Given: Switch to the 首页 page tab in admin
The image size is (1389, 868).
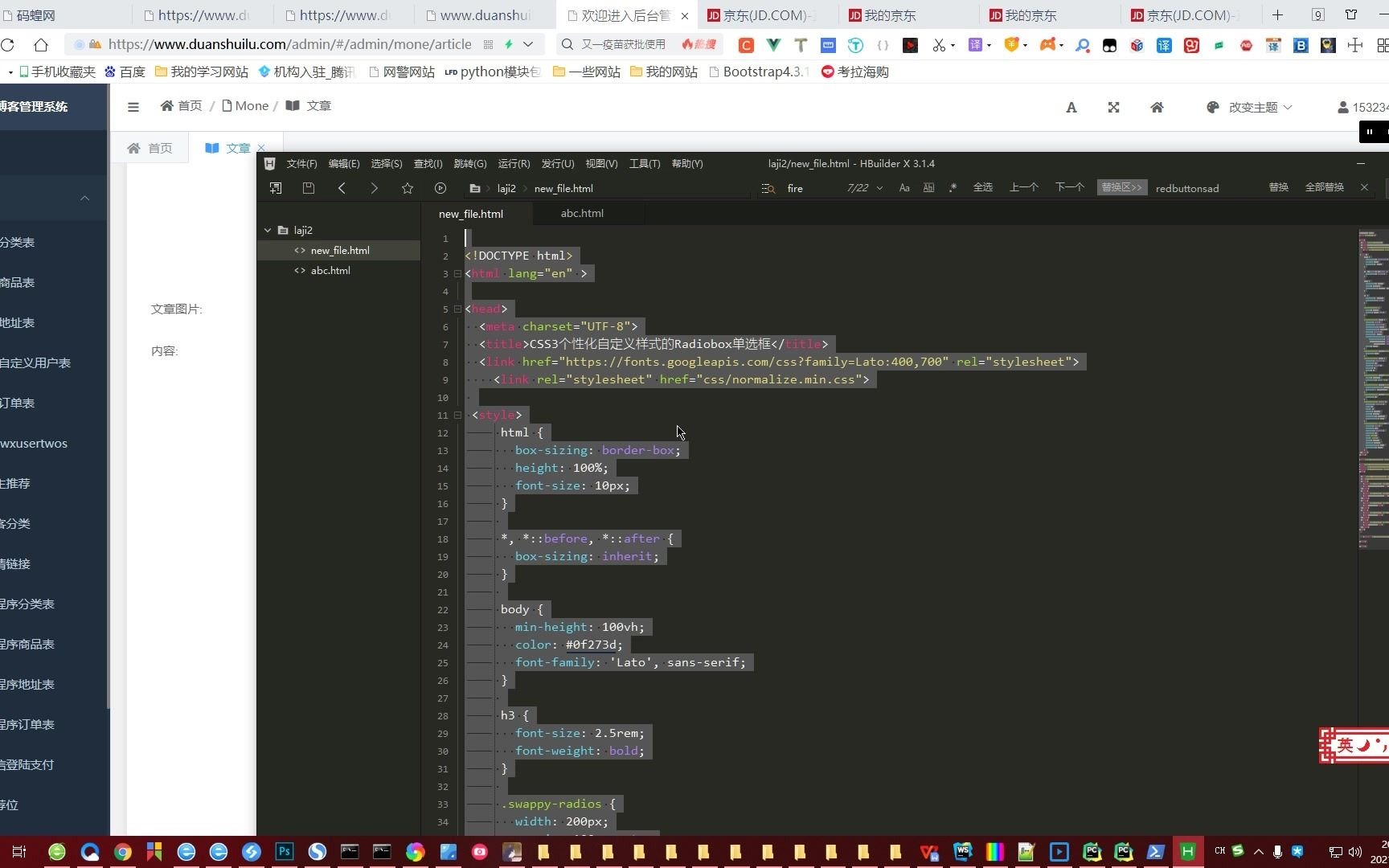Looking at the screenshot, I should click(150, 148).
